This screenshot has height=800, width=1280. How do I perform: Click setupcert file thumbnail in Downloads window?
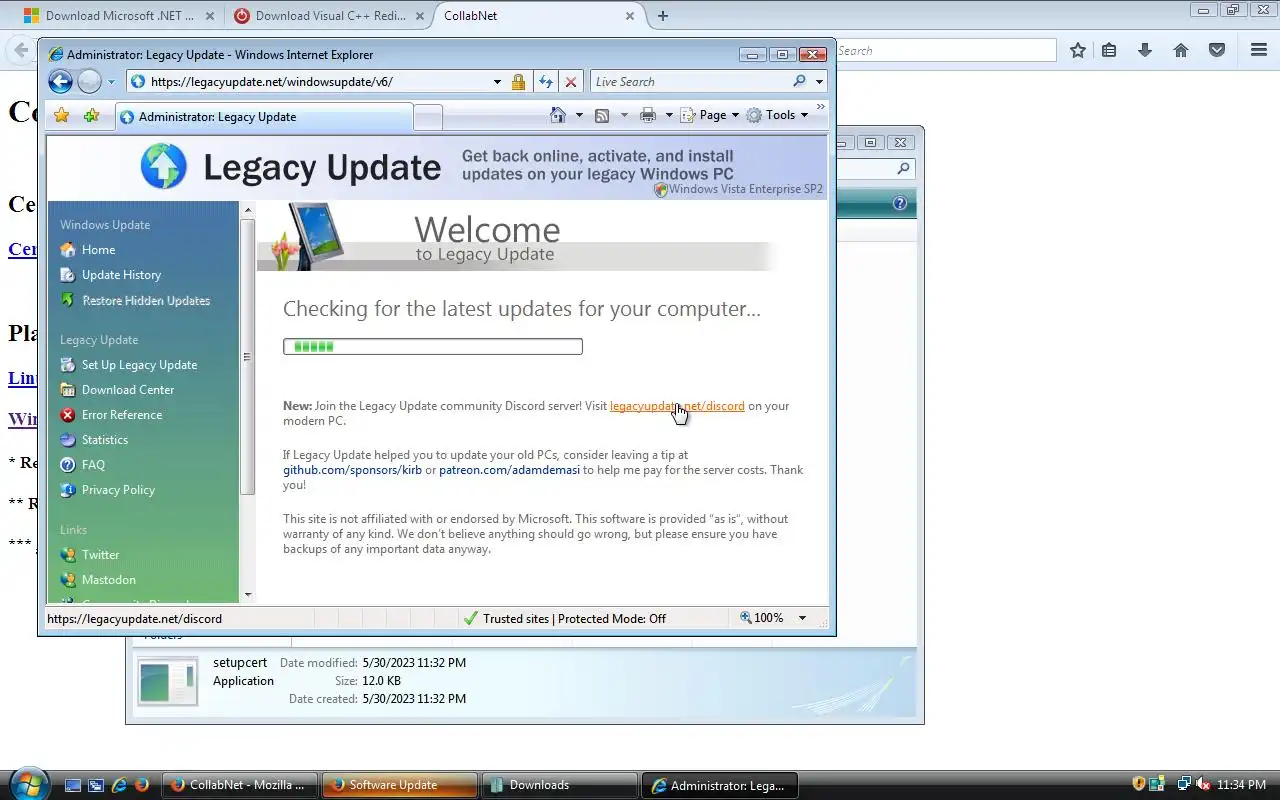(168, 682)
